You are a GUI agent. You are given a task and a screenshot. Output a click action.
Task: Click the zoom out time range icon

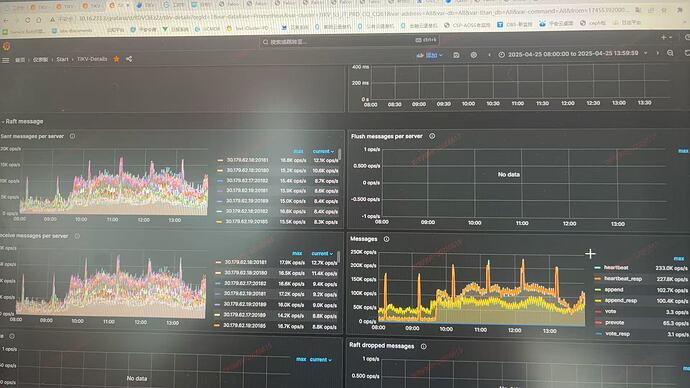pyautogui.click(x=670, y=53)
